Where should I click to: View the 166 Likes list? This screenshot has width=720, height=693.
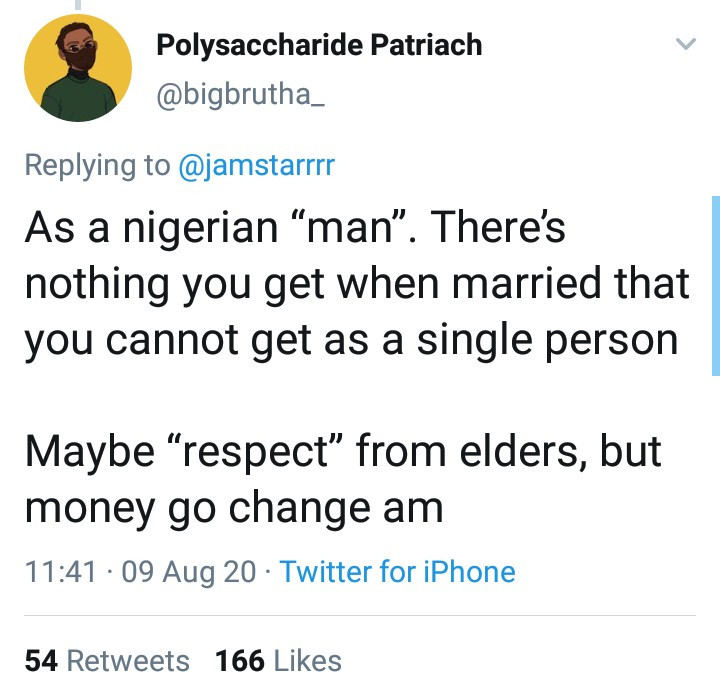click(278, 661)
